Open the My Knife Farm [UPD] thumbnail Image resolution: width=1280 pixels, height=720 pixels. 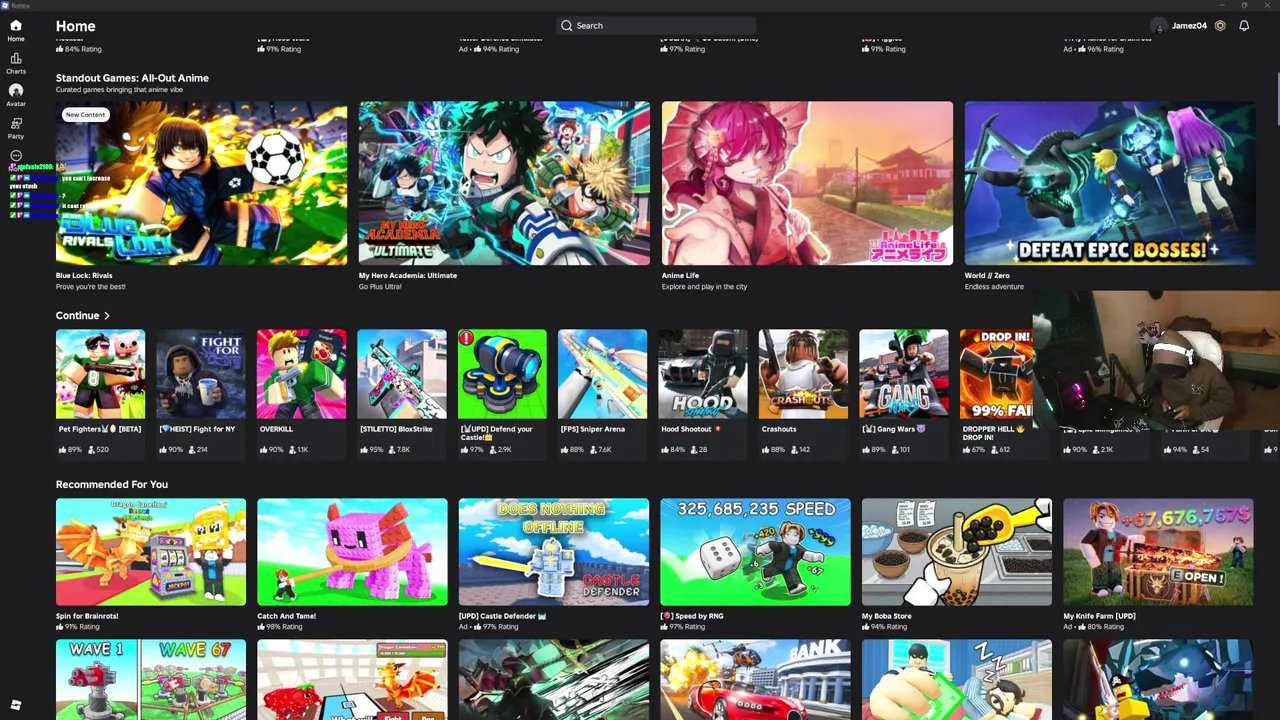pos(1158,552)
